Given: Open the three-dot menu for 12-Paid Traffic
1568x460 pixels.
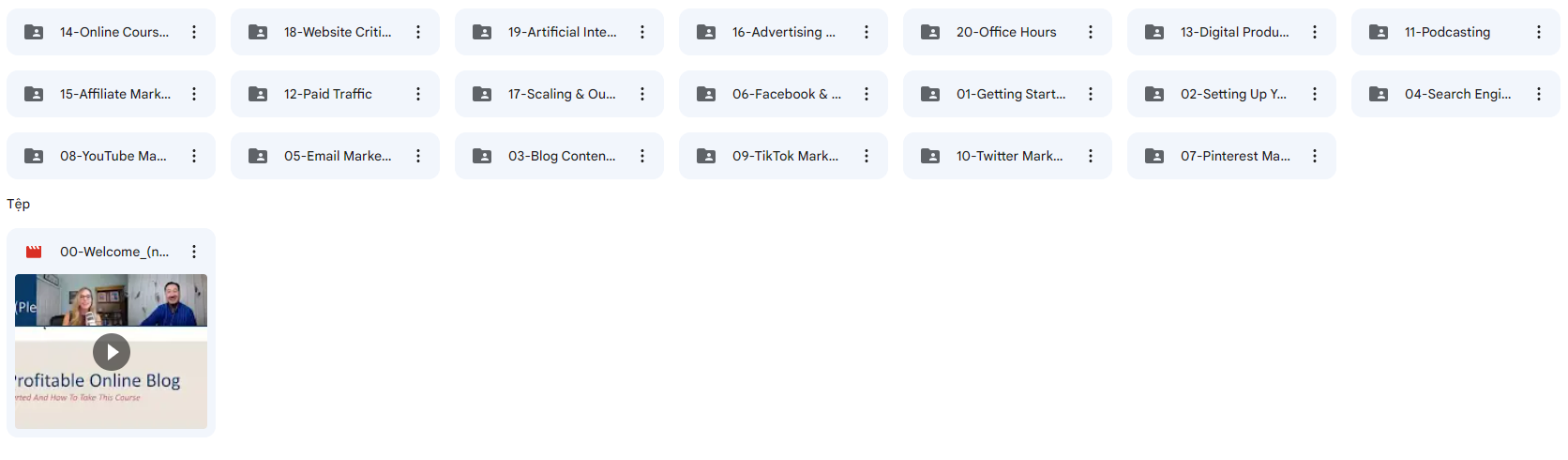Looking at the screenshot, I should (x=418, y=94).
